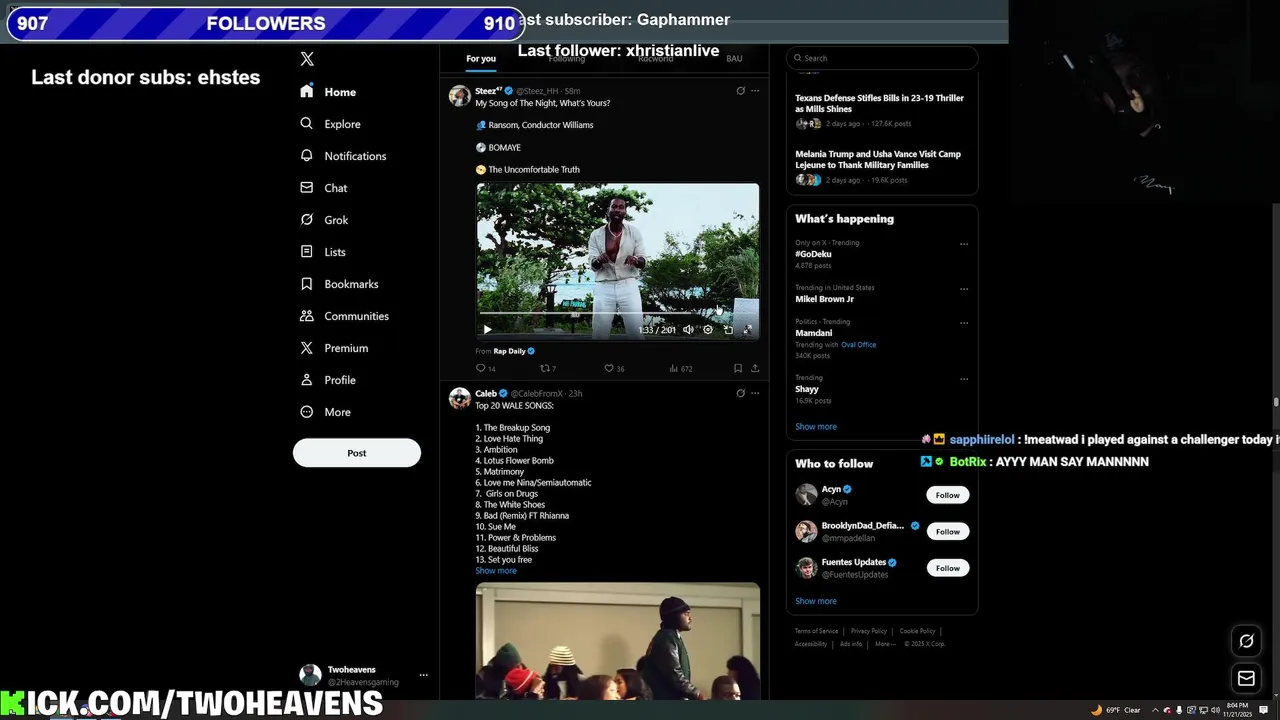
Task: Switch to the Following tab
Action: click(x=566, y=59)
